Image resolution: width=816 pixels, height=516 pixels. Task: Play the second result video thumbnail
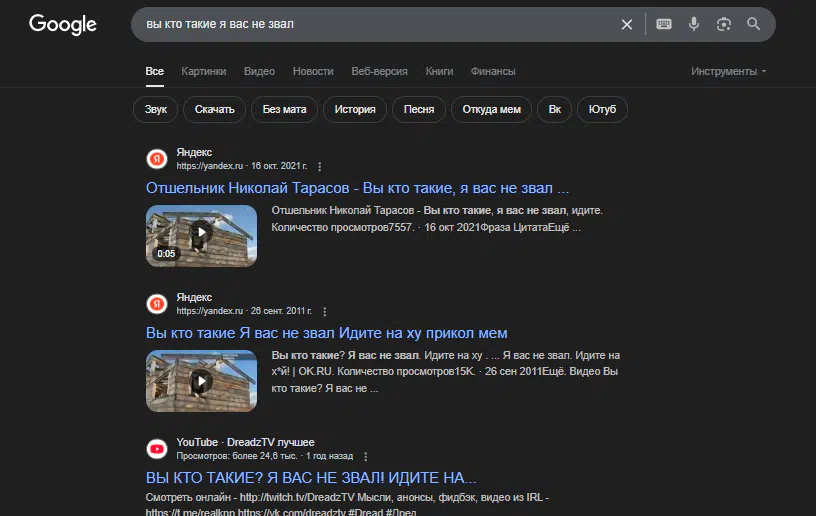click(201, 381)
